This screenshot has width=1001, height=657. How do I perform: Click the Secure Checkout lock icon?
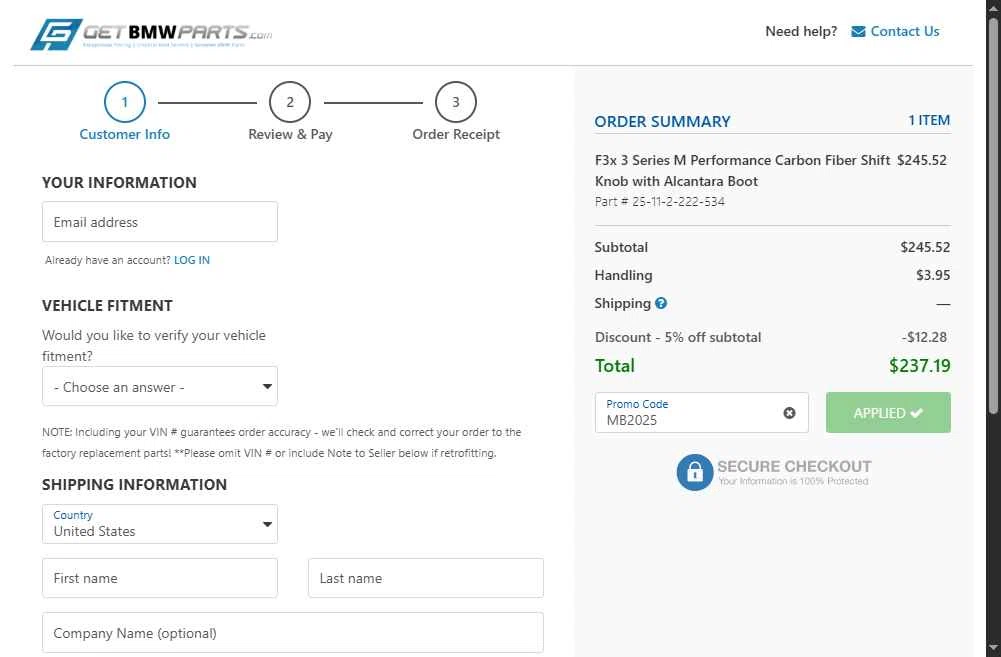pyautogui.click(x=695, y=472)
